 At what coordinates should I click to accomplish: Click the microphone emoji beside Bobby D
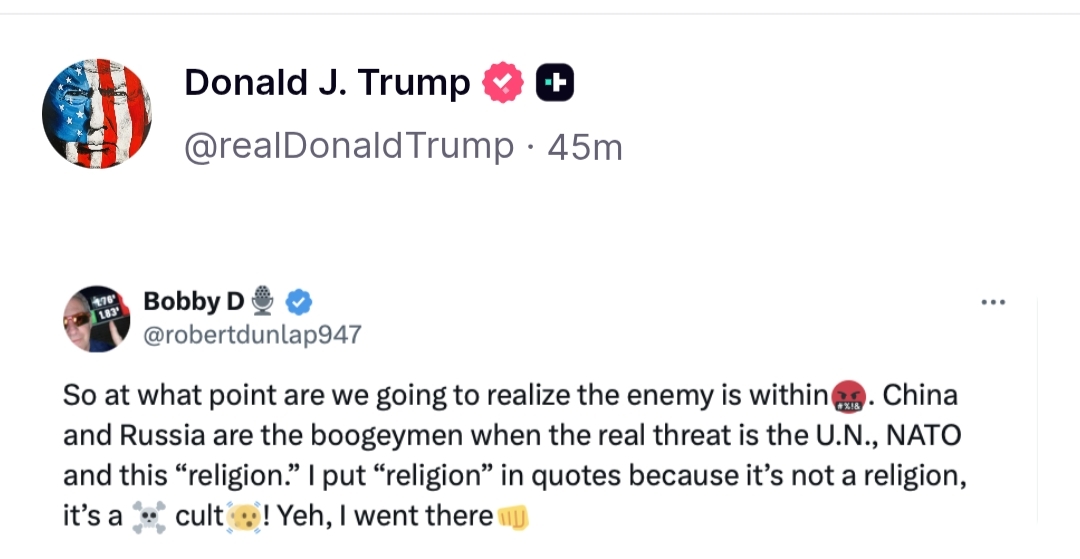click(x=263, y=300)
